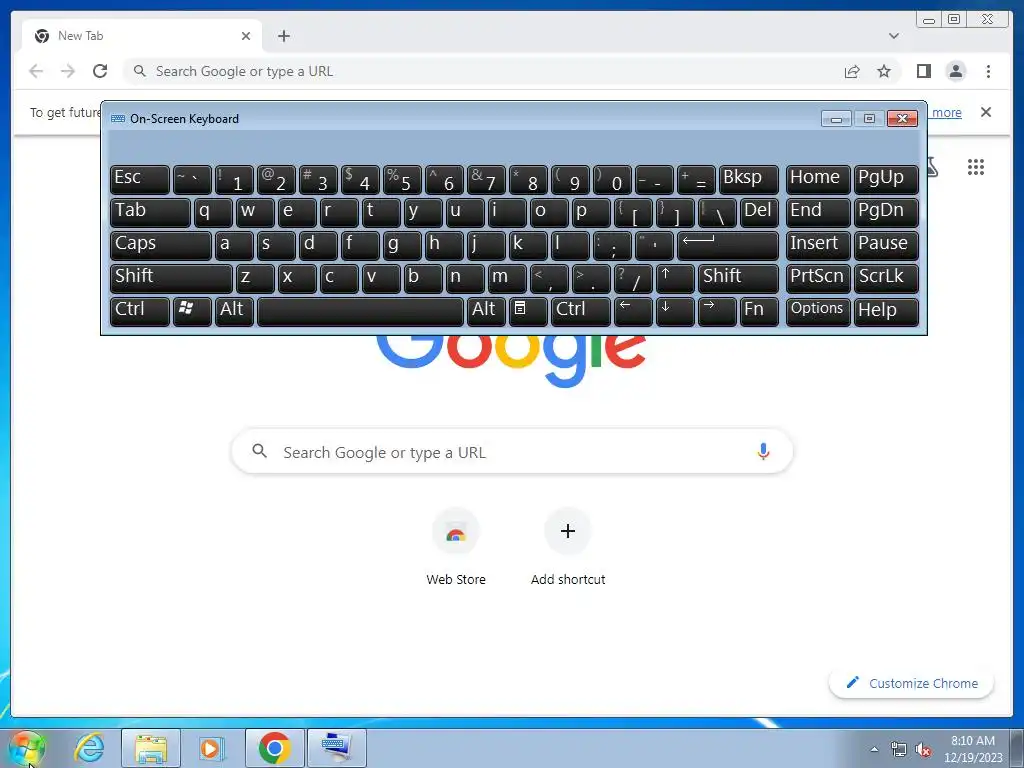The width and height of the screenshot is (1024, 768).
Task: Click On-Screen Keyboard taskbar icon
Action: click(336, 748)
